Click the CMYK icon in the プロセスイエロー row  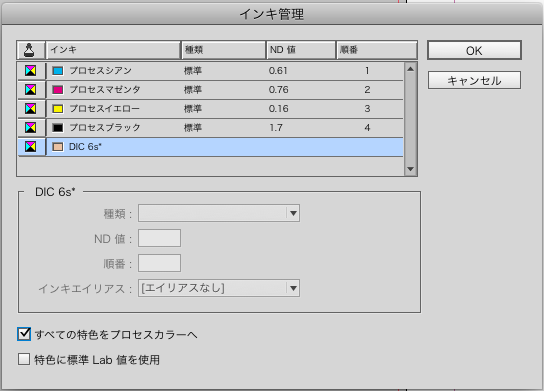click(x=31, y=109)
